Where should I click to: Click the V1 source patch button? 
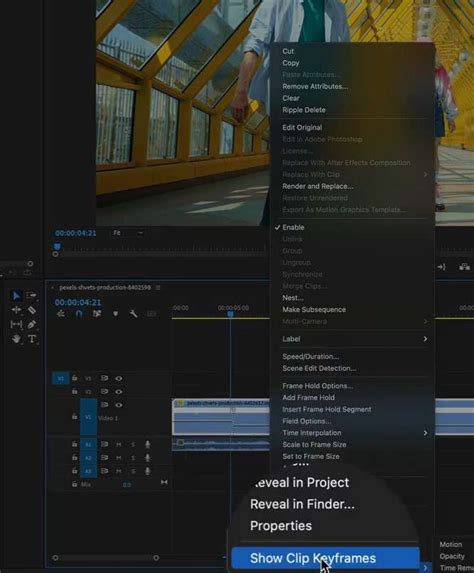click(61, 378)
